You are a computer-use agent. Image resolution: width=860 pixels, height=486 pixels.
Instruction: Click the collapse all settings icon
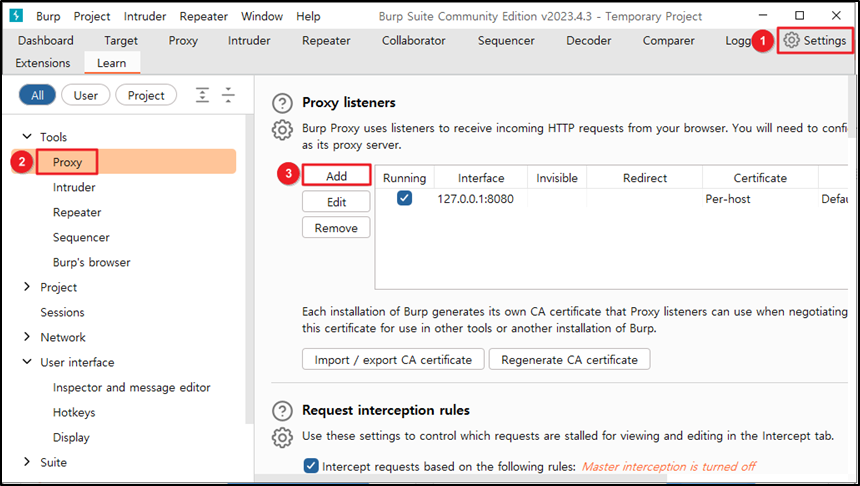point(228,95)
